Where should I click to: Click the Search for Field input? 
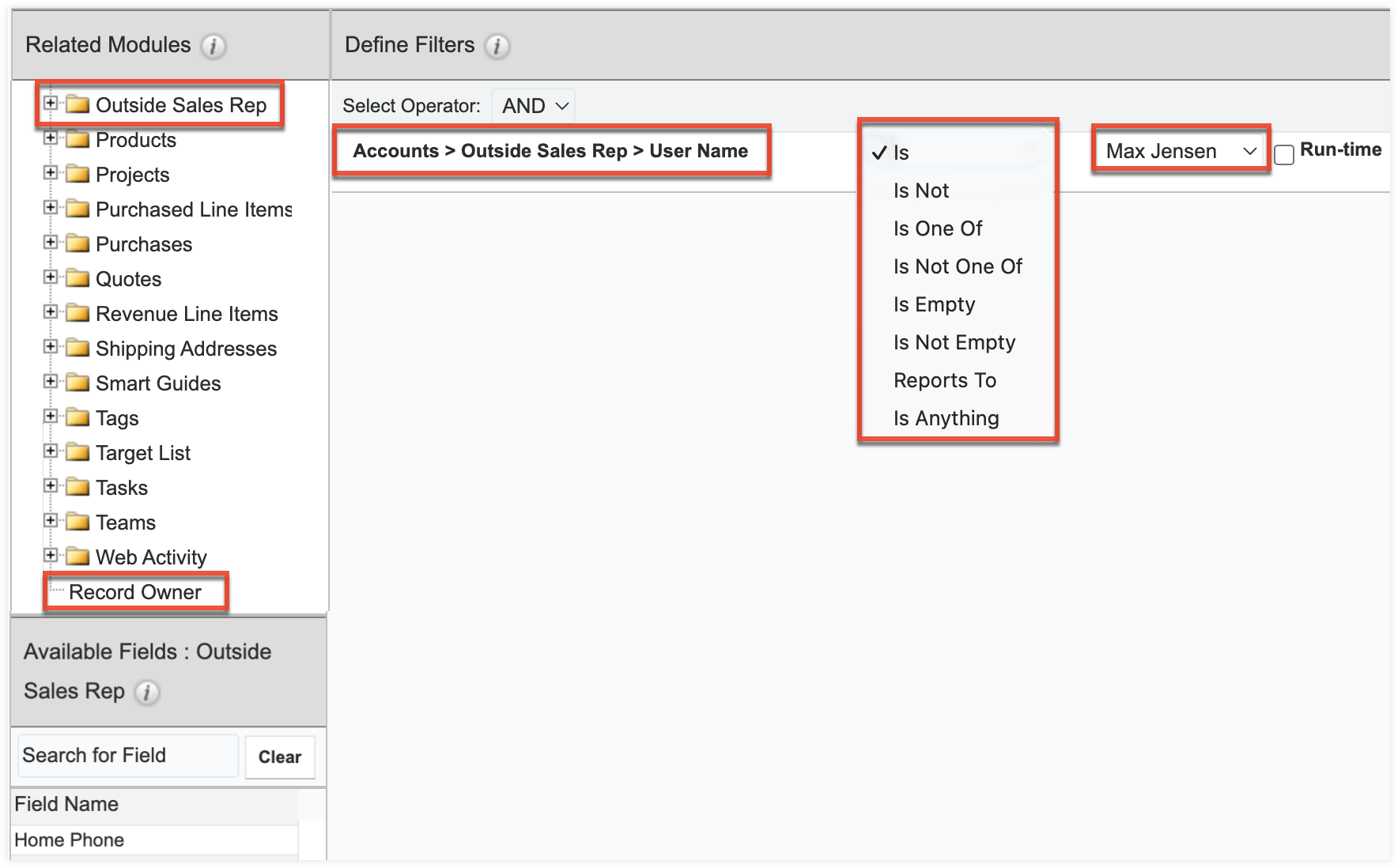(128, 756)
